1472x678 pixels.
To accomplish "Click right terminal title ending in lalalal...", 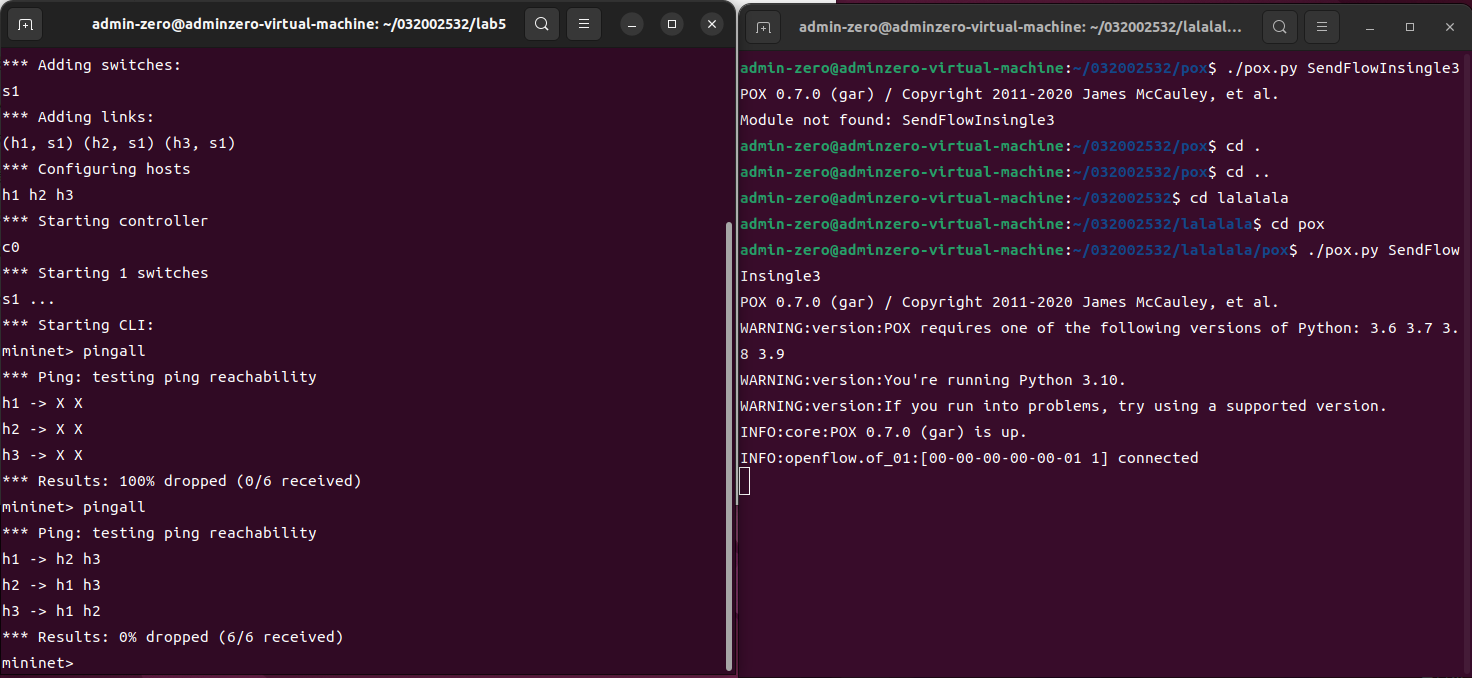I will [1021, 27].
